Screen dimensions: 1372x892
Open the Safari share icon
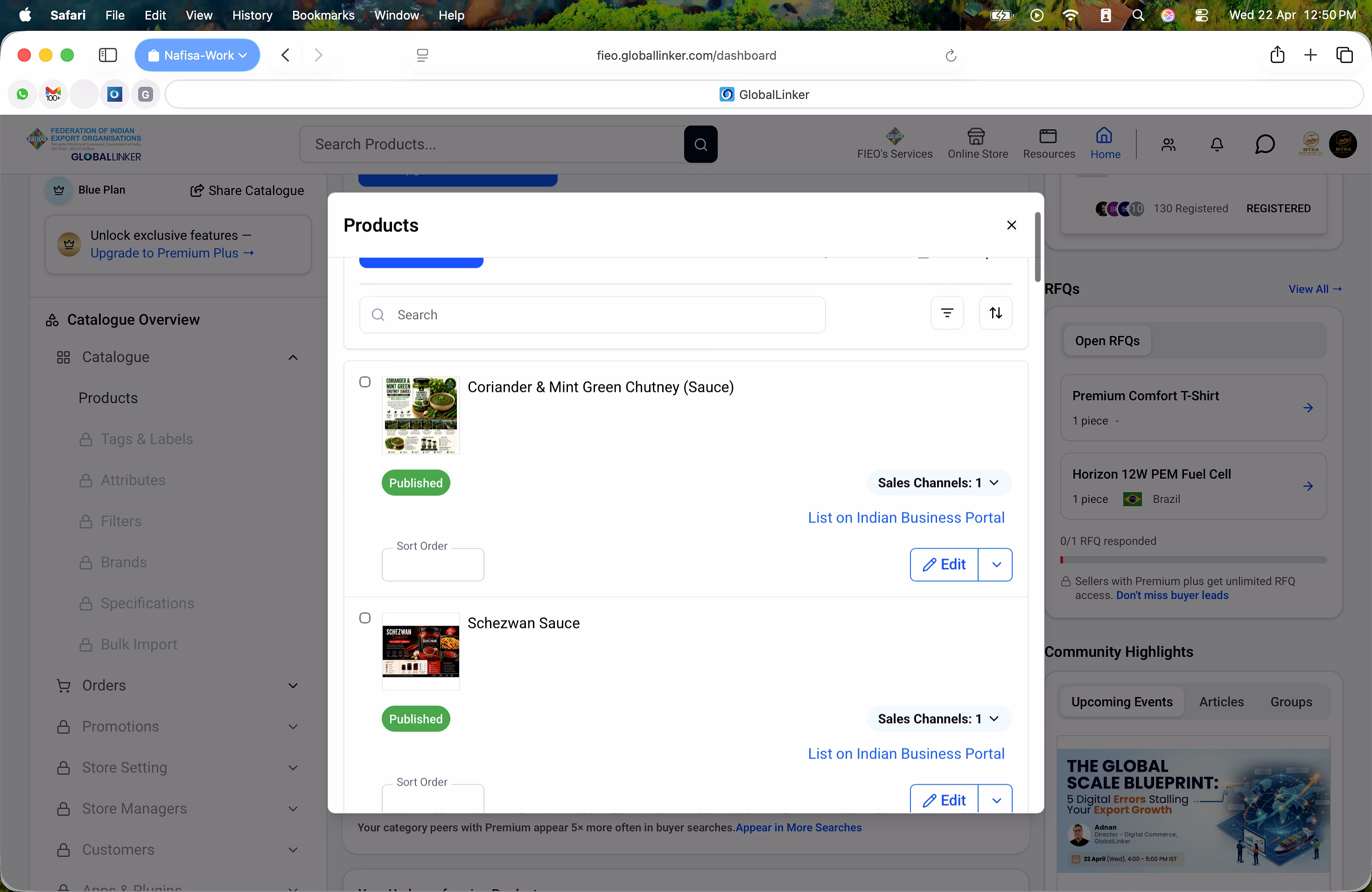(x=1277, y=55)
